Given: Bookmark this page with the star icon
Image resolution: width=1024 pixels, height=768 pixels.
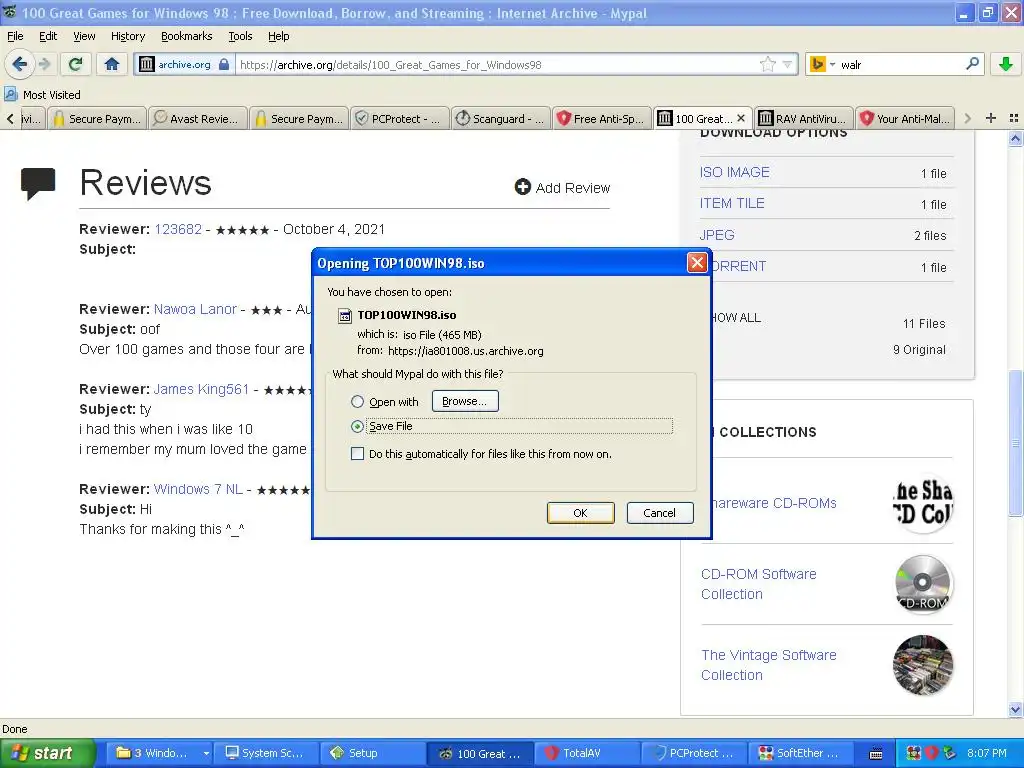Looking at the screenshot, I should point(768,64).
